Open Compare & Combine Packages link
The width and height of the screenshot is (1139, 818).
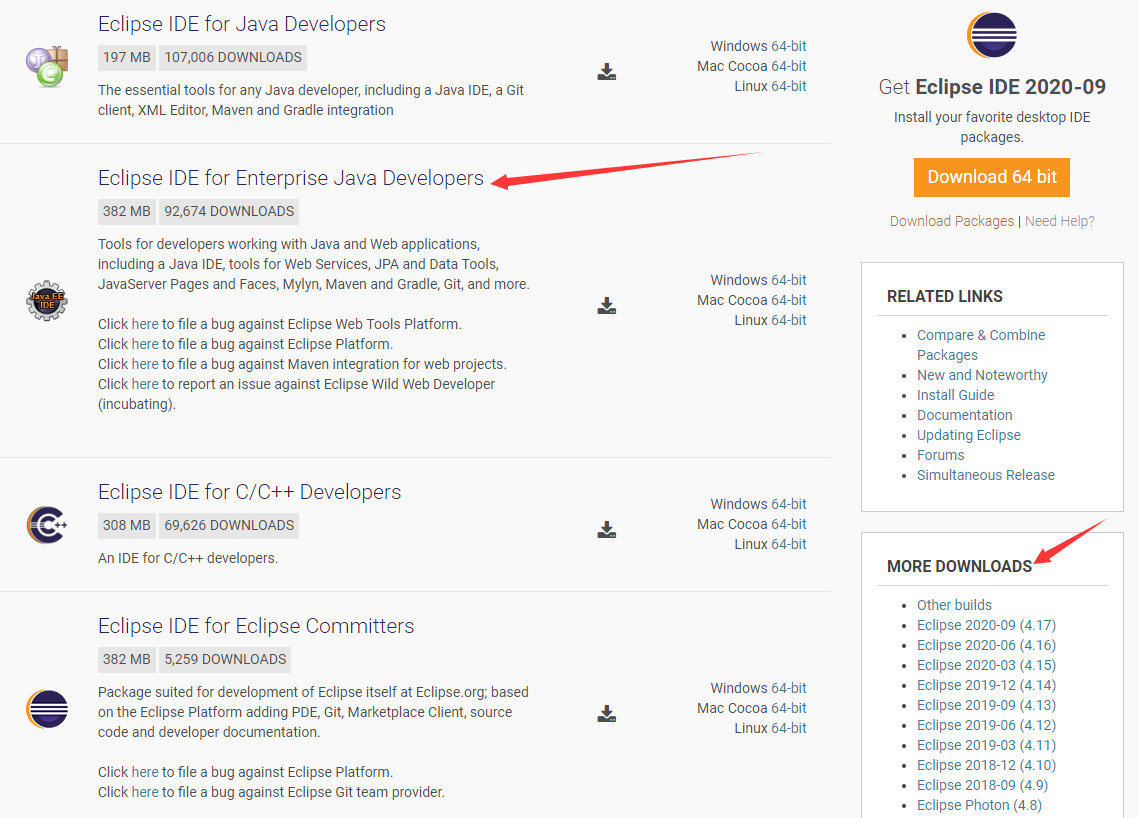point(981,345)
